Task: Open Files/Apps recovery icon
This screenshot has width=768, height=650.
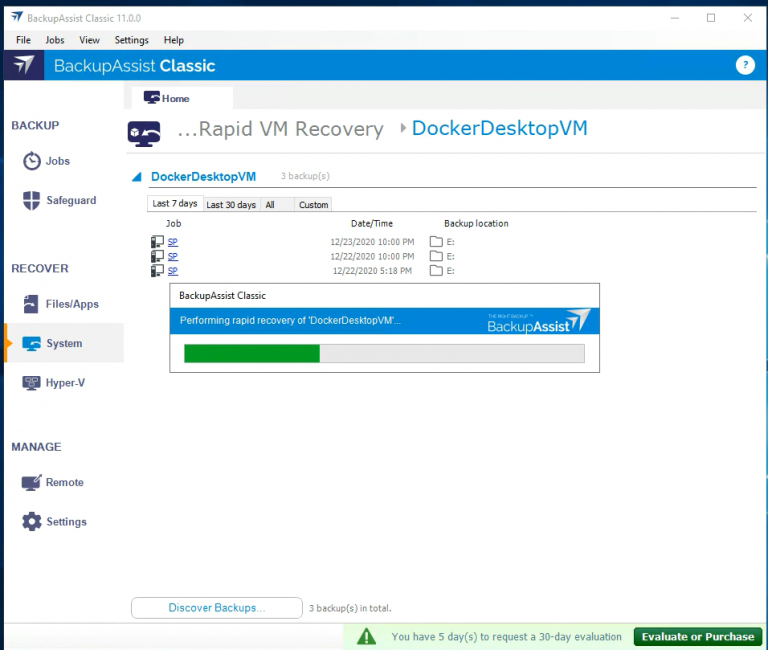Action: [32, 304]
